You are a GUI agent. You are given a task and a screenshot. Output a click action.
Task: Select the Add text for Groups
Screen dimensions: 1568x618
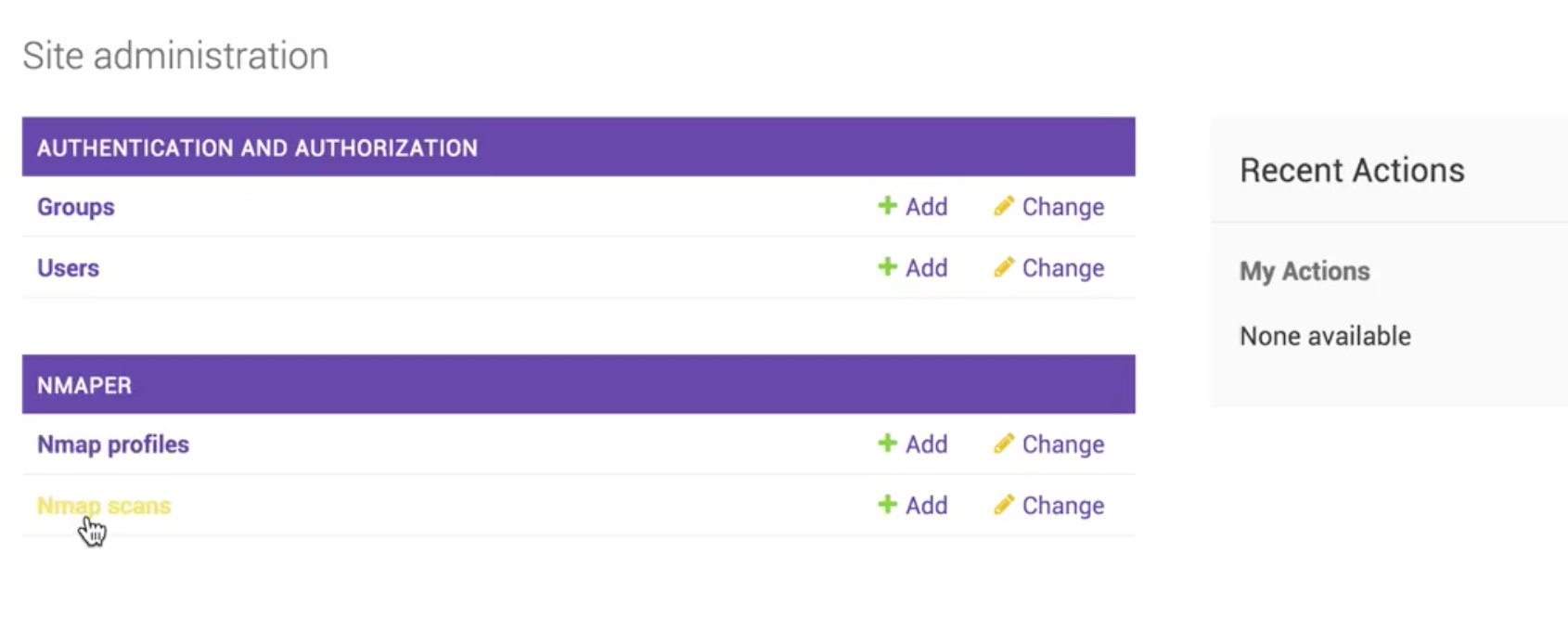[926, 207]
